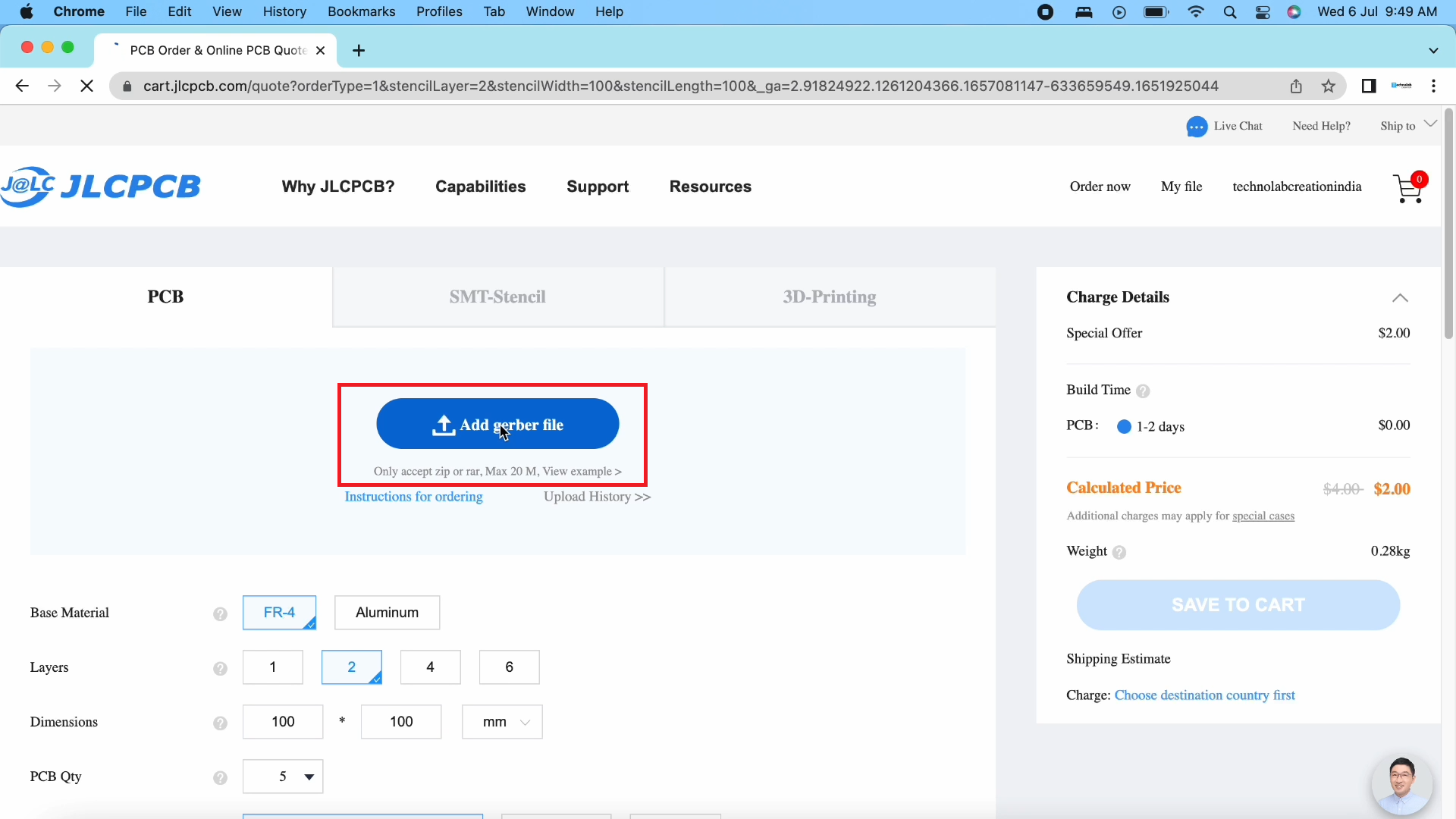Open the Capabilities menu

[x=481, y=187]
